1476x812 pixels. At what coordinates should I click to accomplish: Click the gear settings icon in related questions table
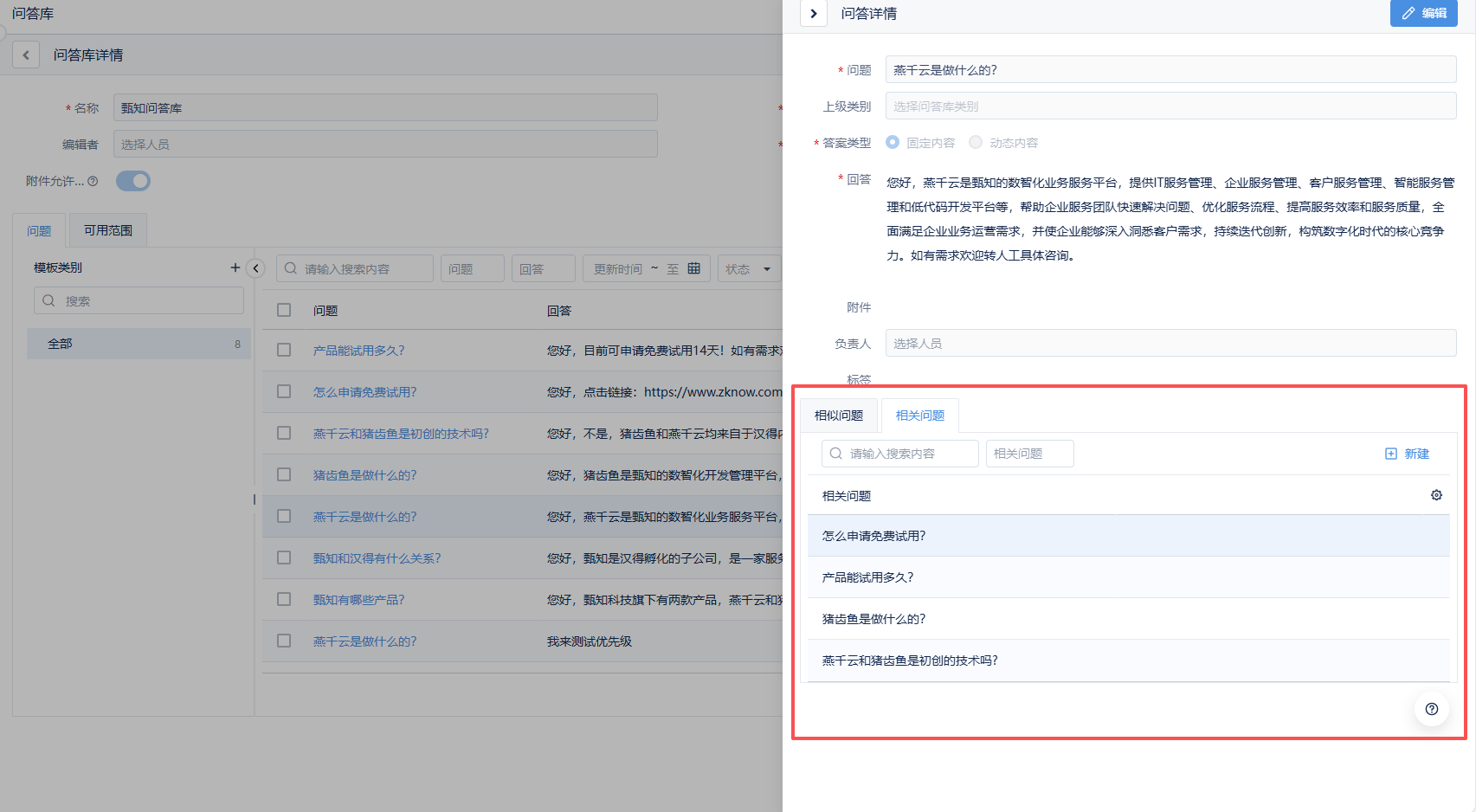[x=1436, y=495]
